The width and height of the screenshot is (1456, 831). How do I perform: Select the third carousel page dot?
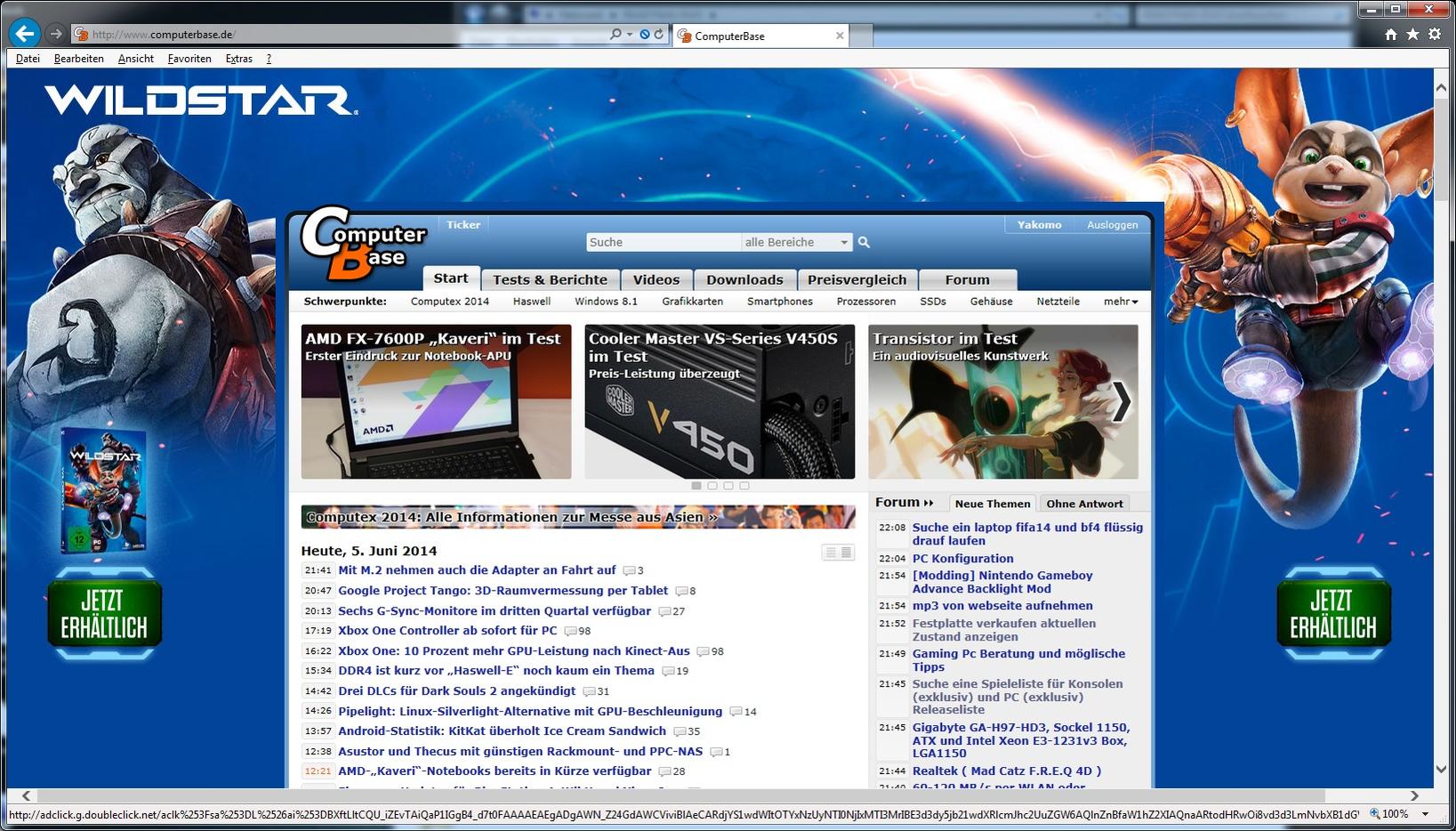tap(728, 486)
